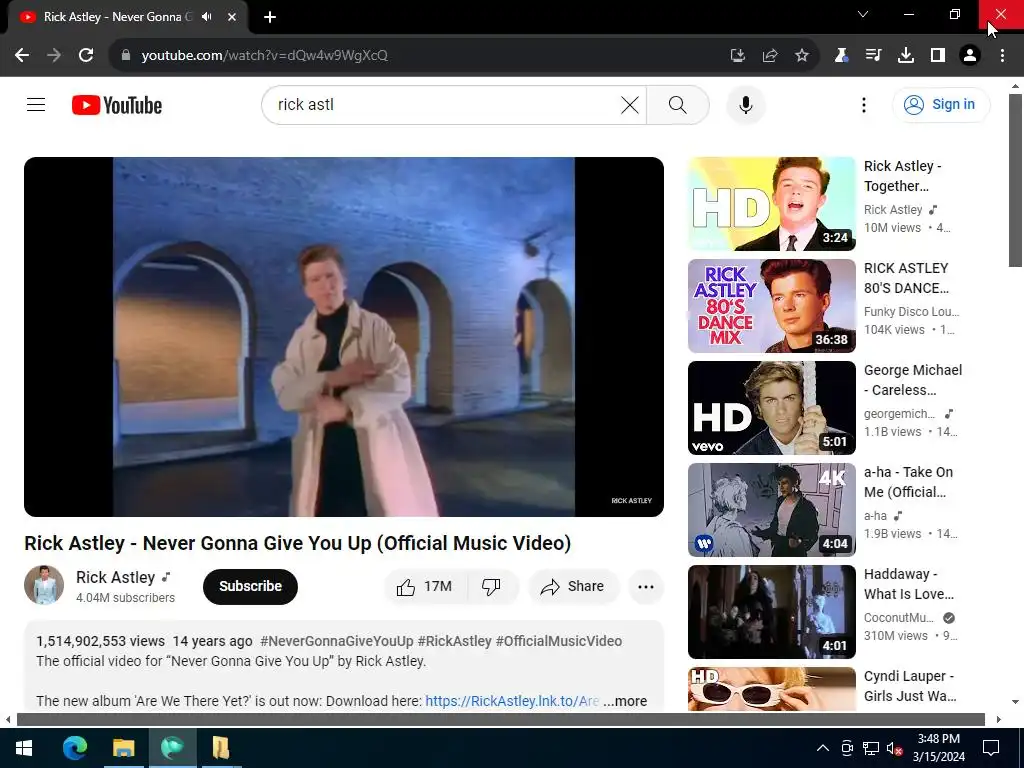Open the network tray icon
The image size is (1024, 768).
pos(871,748)
